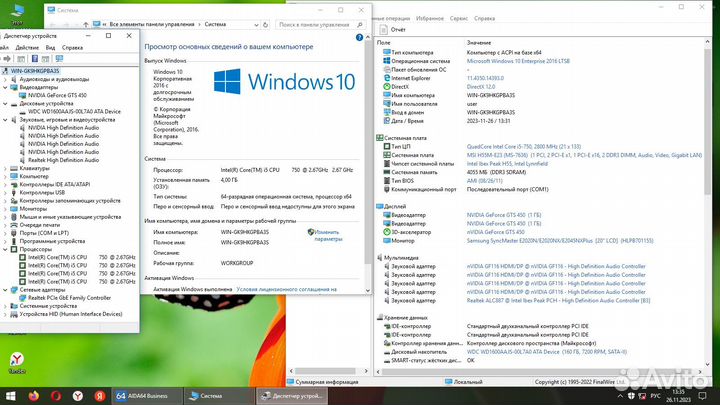Open Справка menu in Device Manager

pyautogui.click(x=72, y=48)
